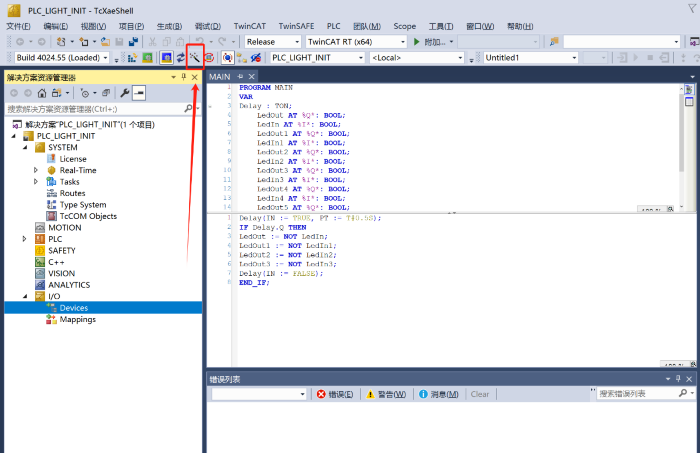Click the error list search field
Screen dimensions: 700x453
pyautogui.click(x=638, y=394)
